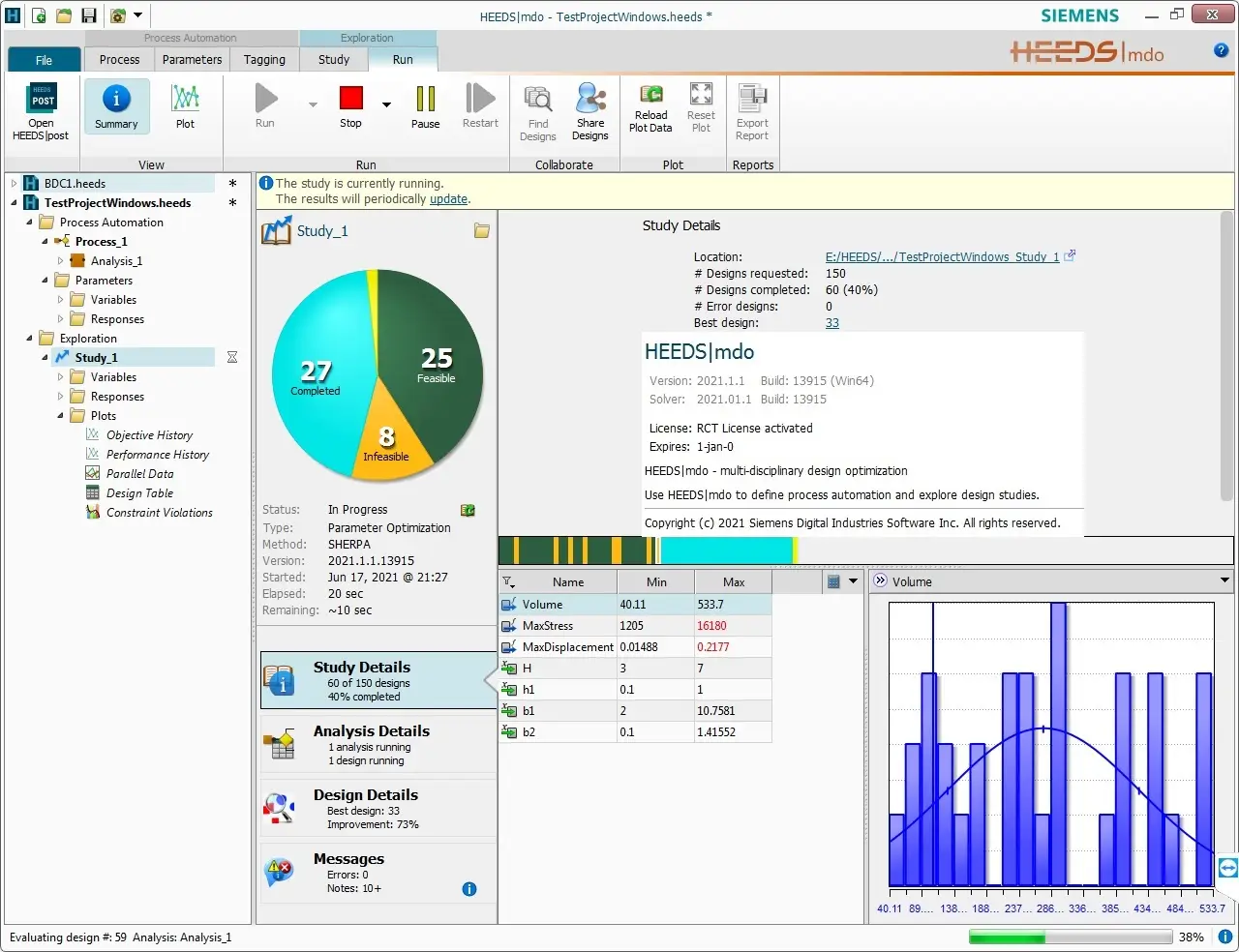Expand the histogram panel chevron icon

pyautogui.click(x=880, y=581)
